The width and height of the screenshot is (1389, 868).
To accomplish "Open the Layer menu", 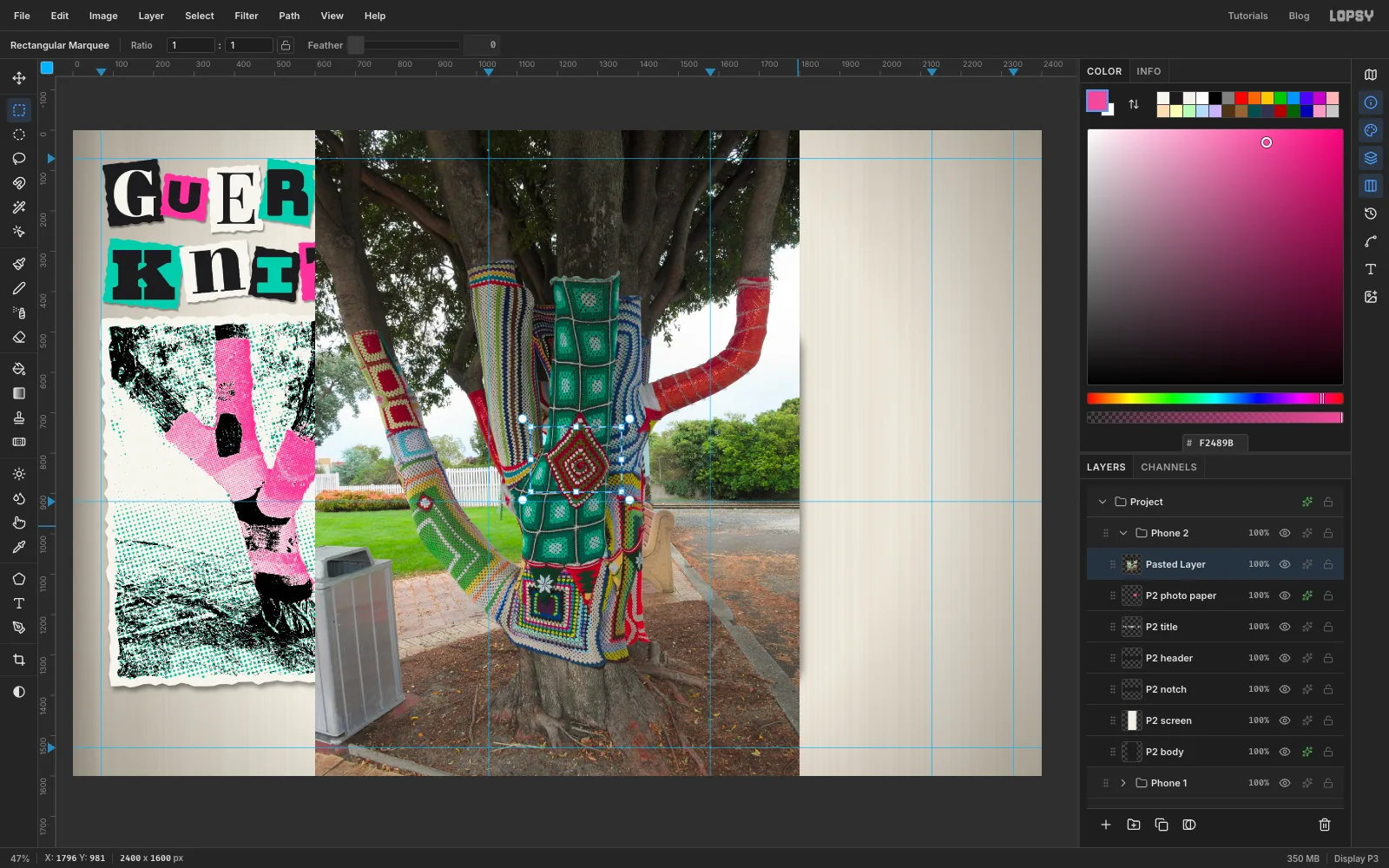I will tap(151, 16).
